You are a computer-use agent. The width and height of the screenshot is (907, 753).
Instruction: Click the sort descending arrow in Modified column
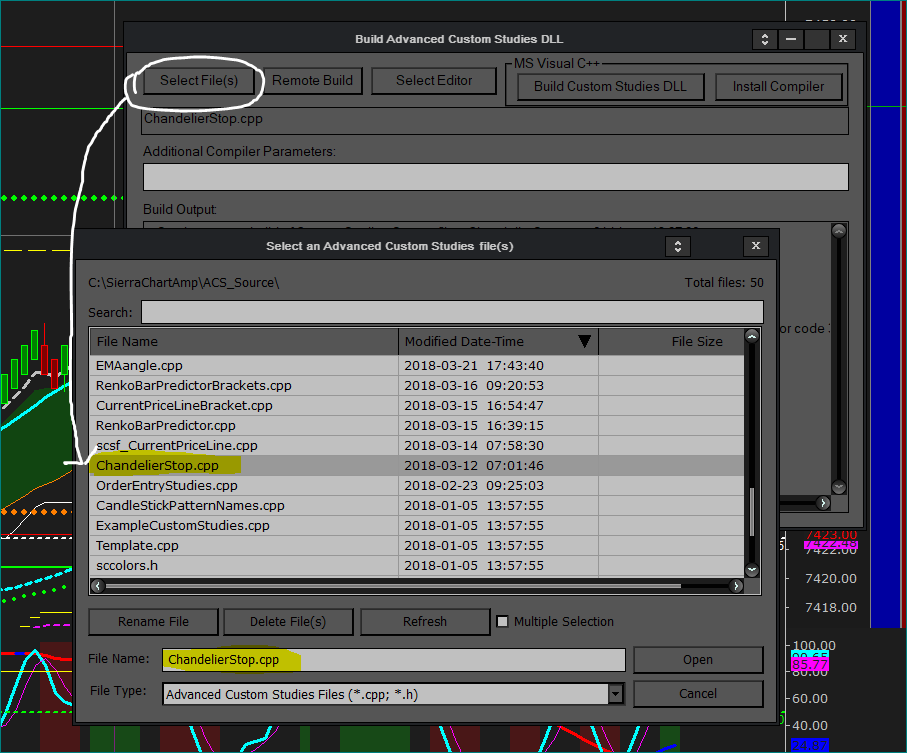(x=584, y=341)
